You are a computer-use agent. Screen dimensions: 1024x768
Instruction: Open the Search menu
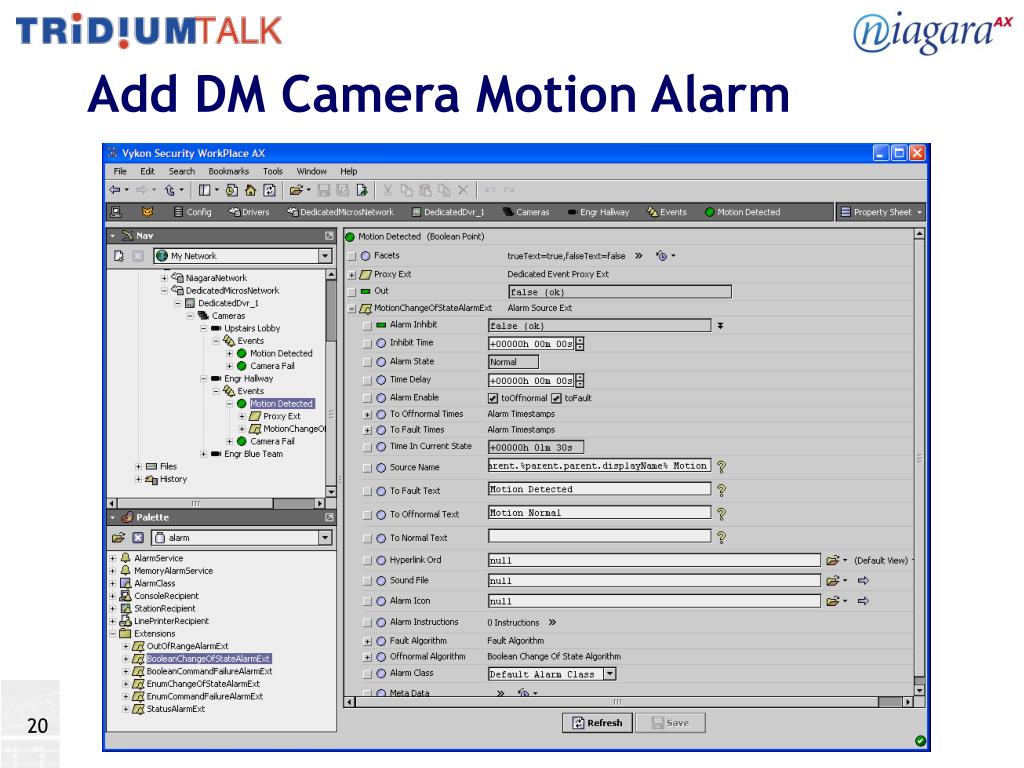(x=182, y=171)
